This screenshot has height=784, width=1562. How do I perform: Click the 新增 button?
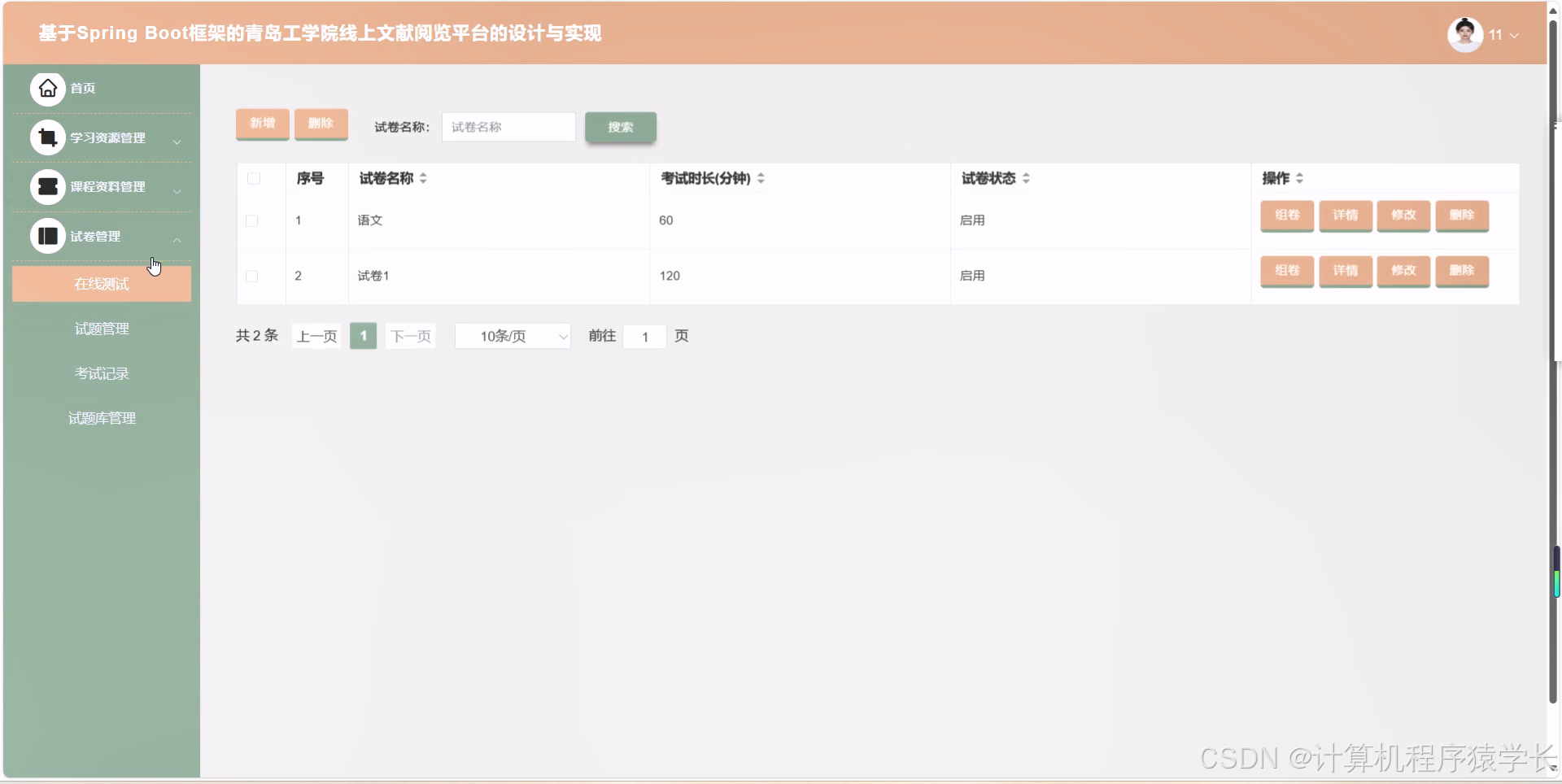pyautogui.click(x=262, y=124)
